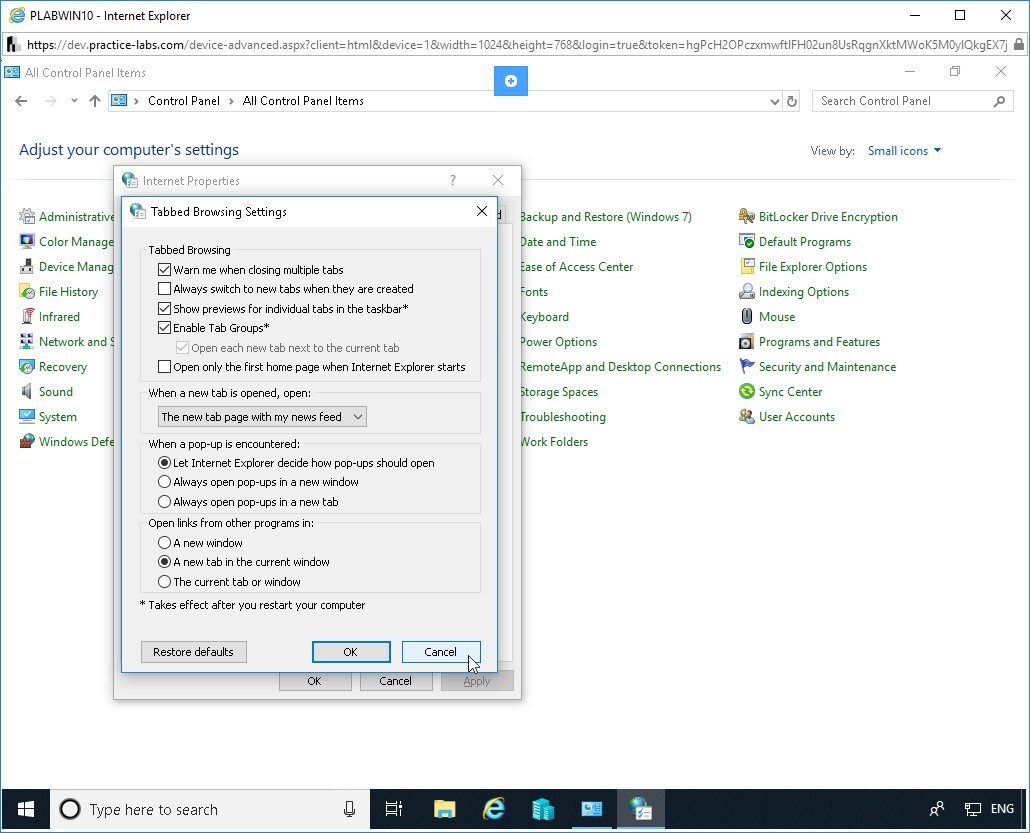Image resolution: width=1030 pixels, height=833 pixels.
Task: Uncheck Enable Tab Groups
Action: (164, 327)
